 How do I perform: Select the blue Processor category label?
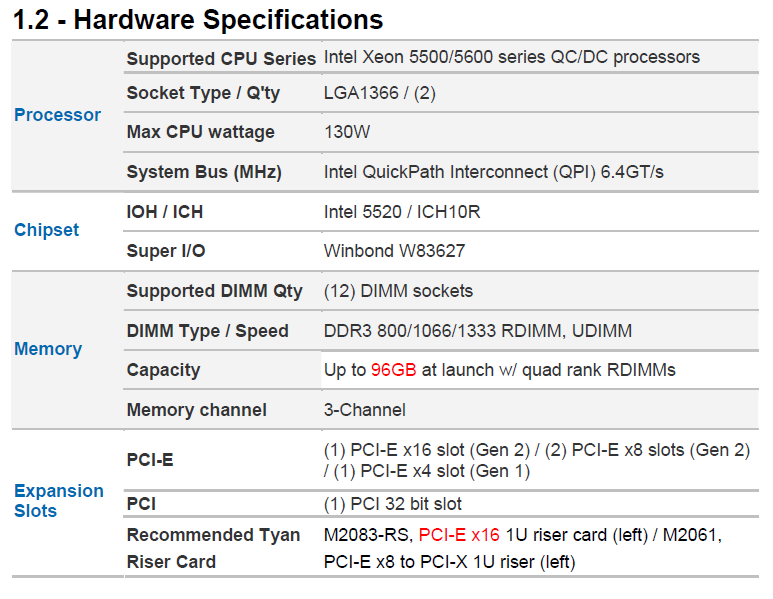57,115
